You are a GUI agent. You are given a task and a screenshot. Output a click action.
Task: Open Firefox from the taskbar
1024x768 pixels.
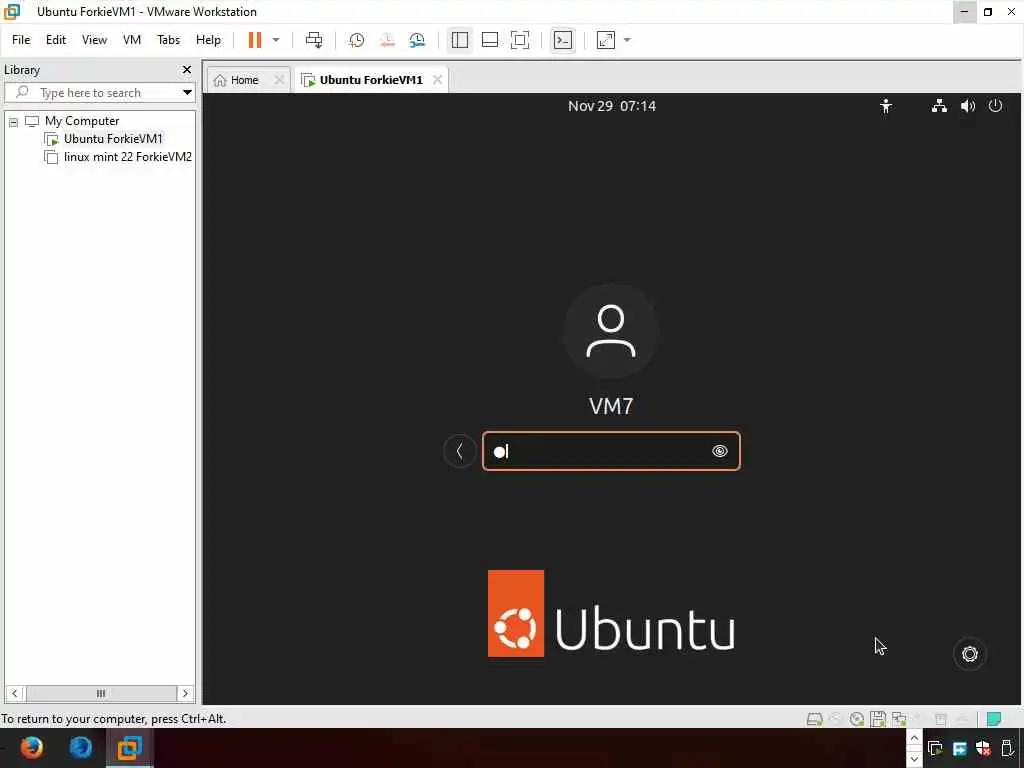tap(31, 748)
